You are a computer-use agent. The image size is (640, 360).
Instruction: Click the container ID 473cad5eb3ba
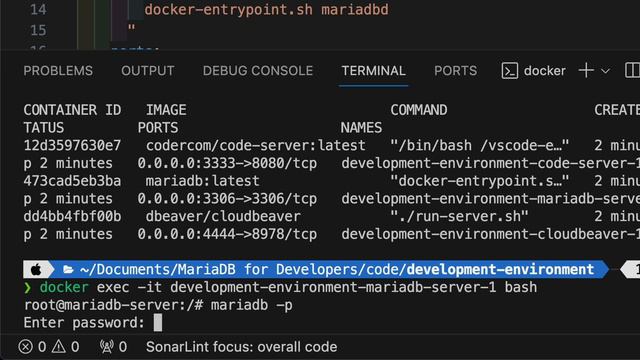coord(72,181)
